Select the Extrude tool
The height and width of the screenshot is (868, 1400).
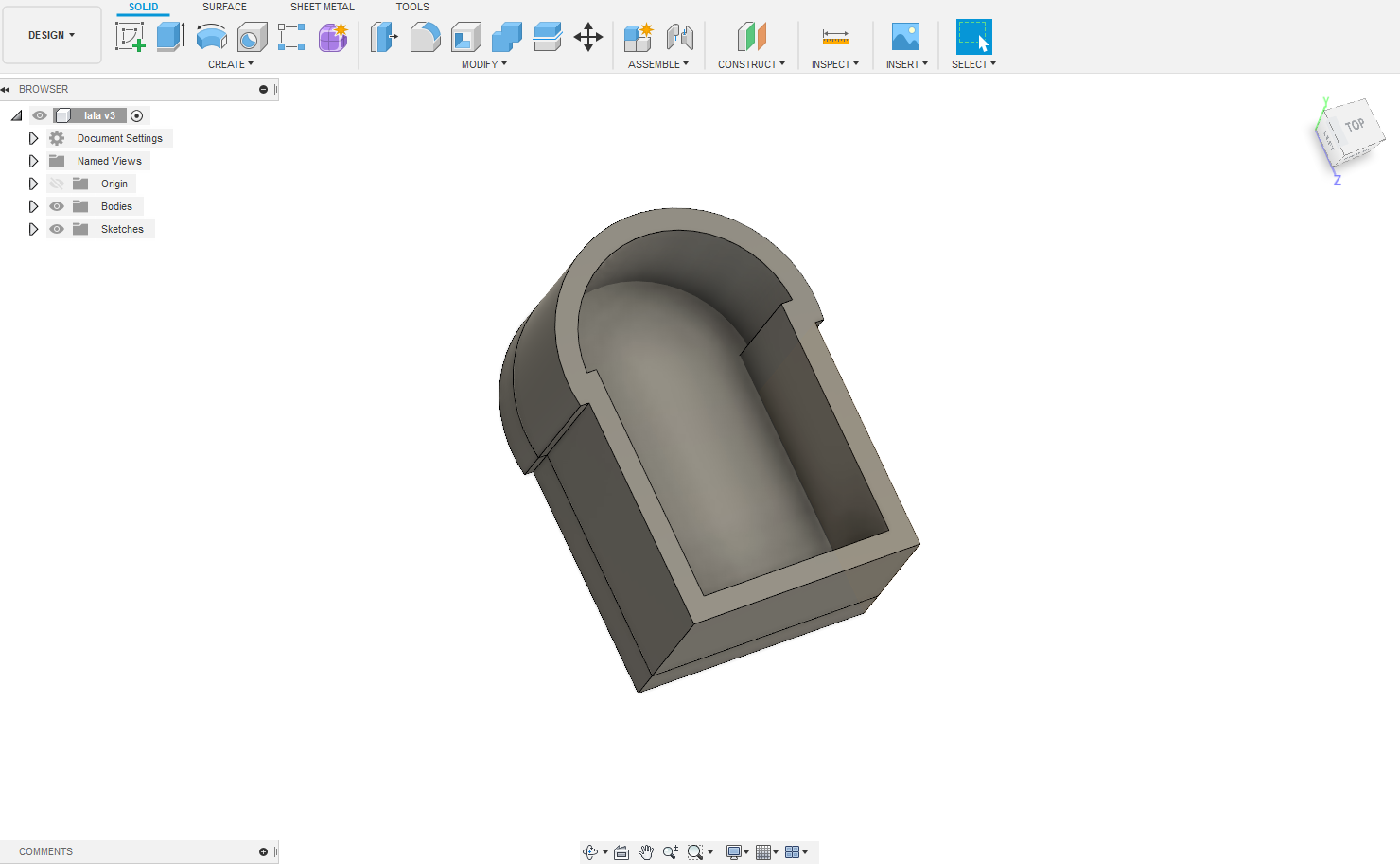171,37
